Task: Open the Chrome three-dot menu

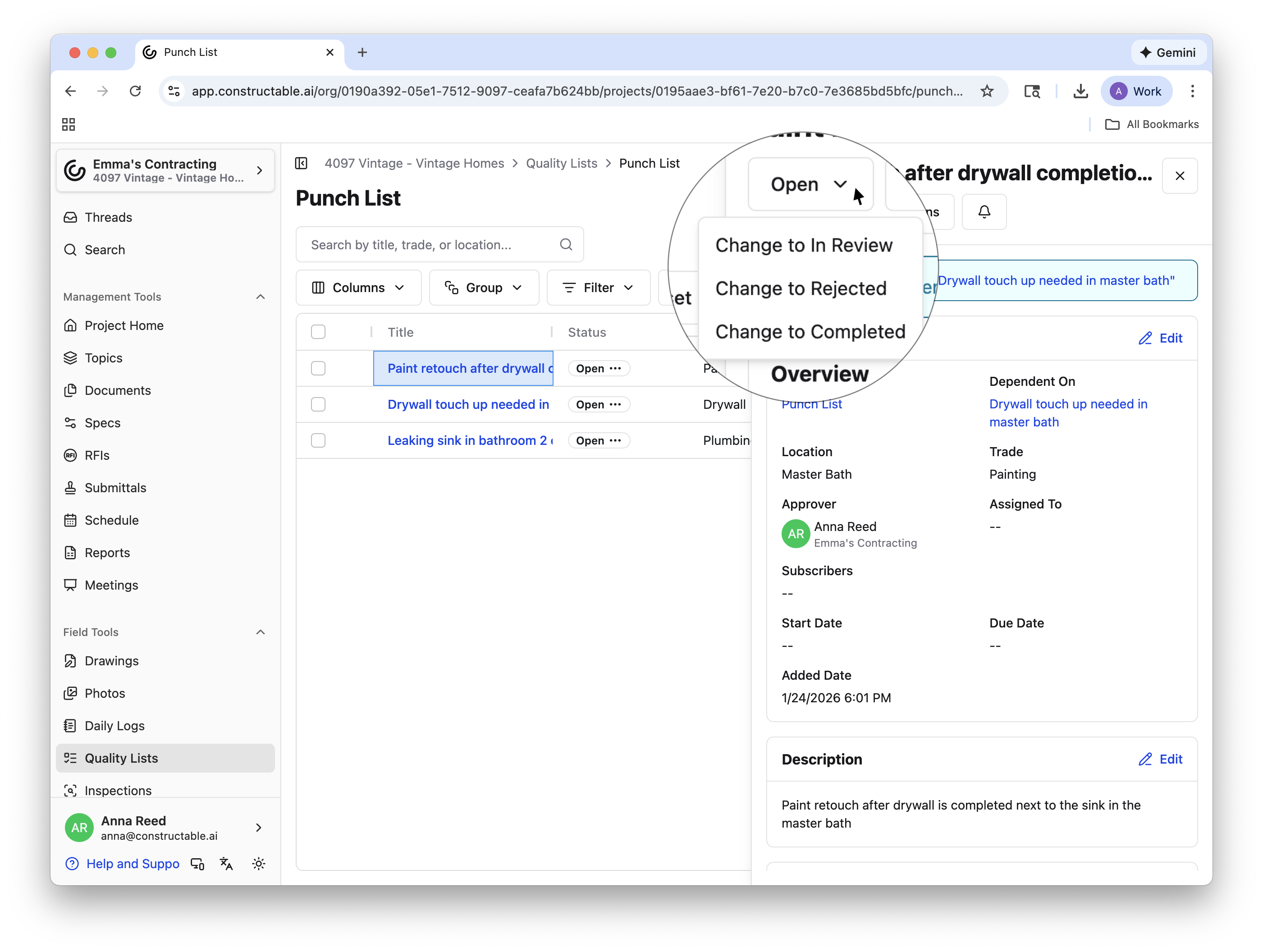Action: (x=1192, y=92)
